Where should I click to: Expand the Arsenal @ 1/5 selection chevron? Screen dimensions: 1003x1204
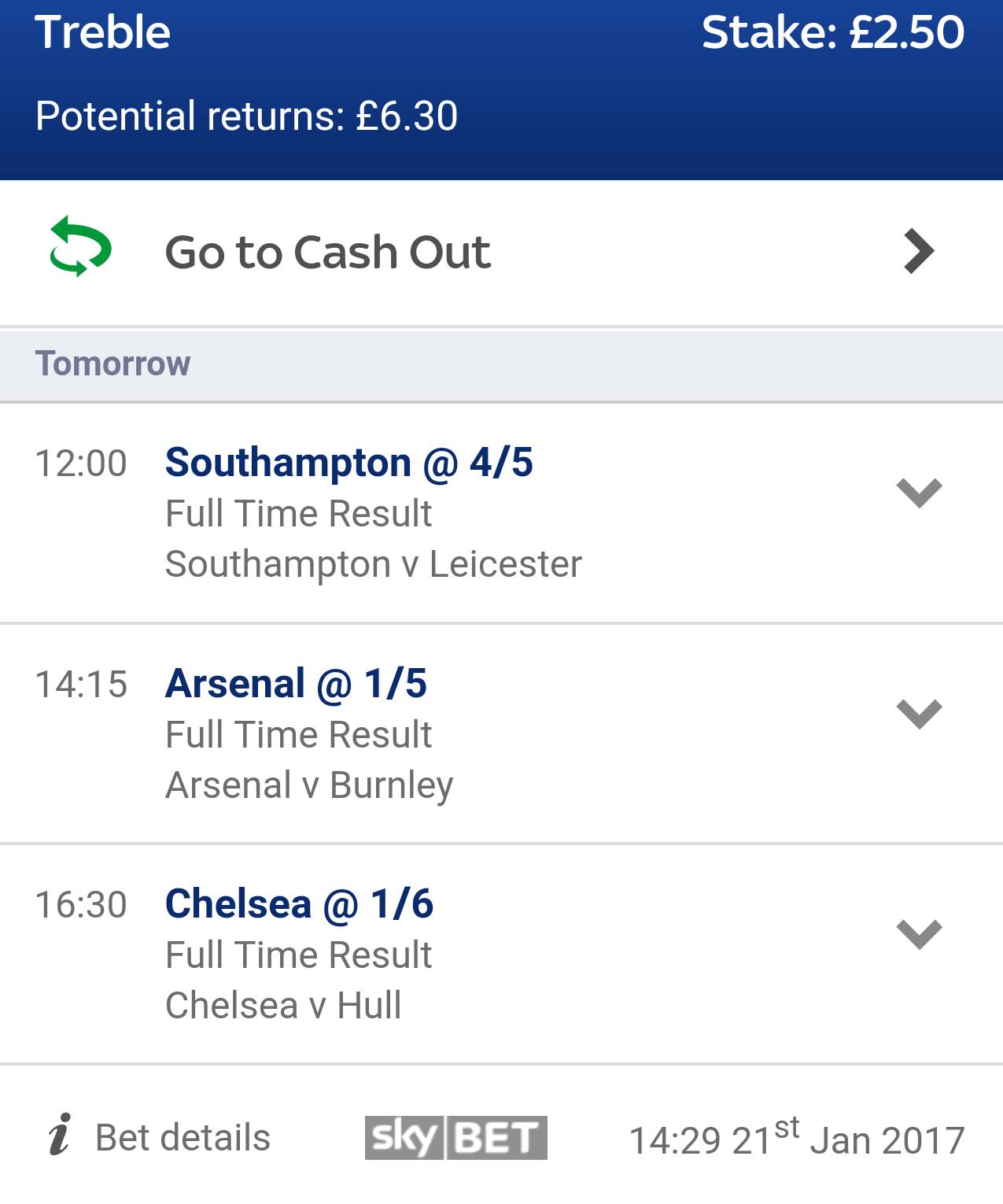[x=919, y=714]
